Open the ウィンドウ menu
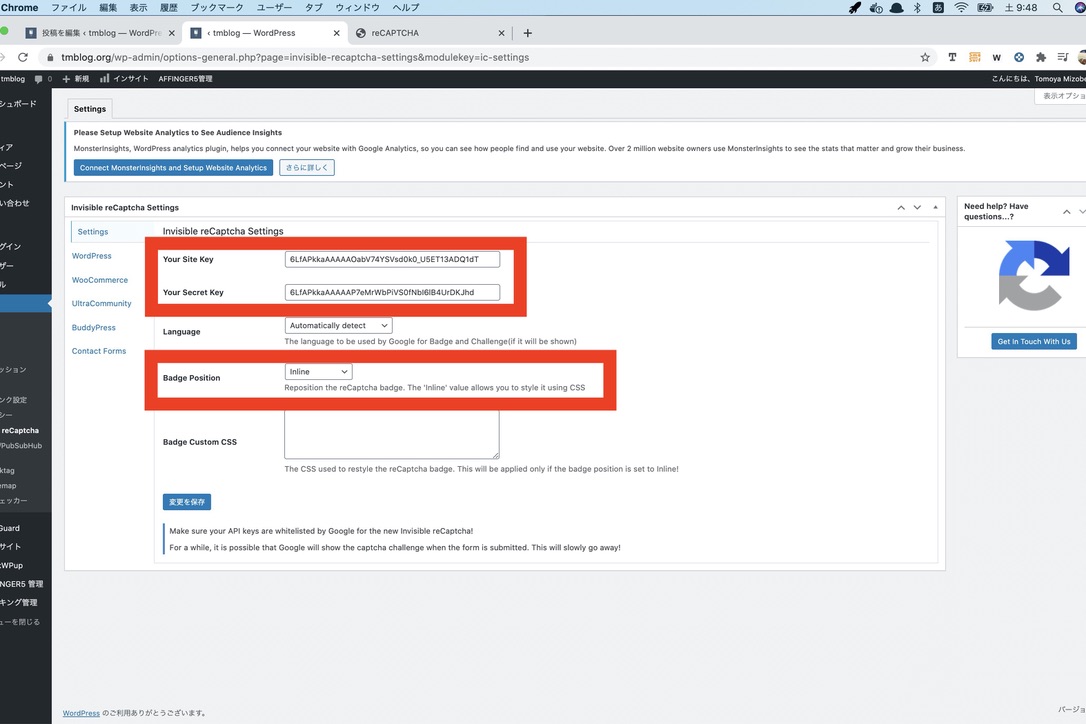The image size is (1086, 724). click(357, 8)
